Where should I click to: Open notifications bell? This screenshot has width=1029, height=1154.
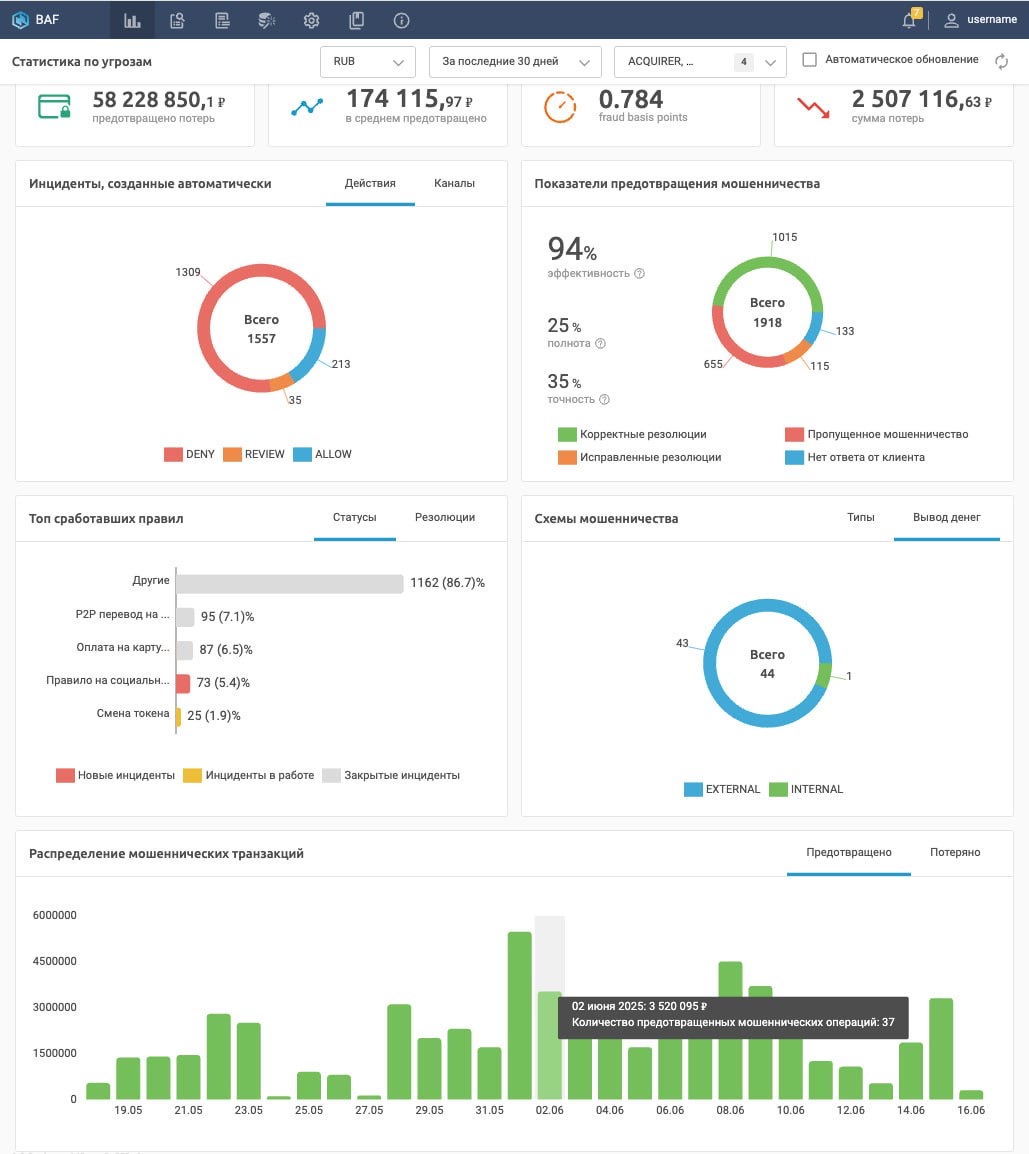[910, 20]
